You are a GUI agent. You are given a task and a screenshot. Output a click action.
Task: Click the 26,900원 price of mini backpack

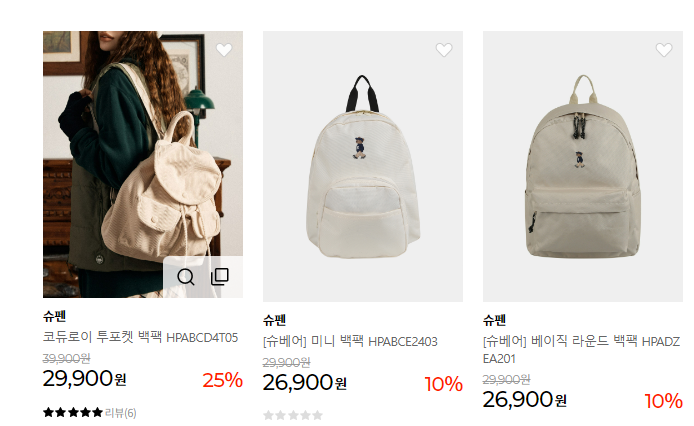coord(305,383)
